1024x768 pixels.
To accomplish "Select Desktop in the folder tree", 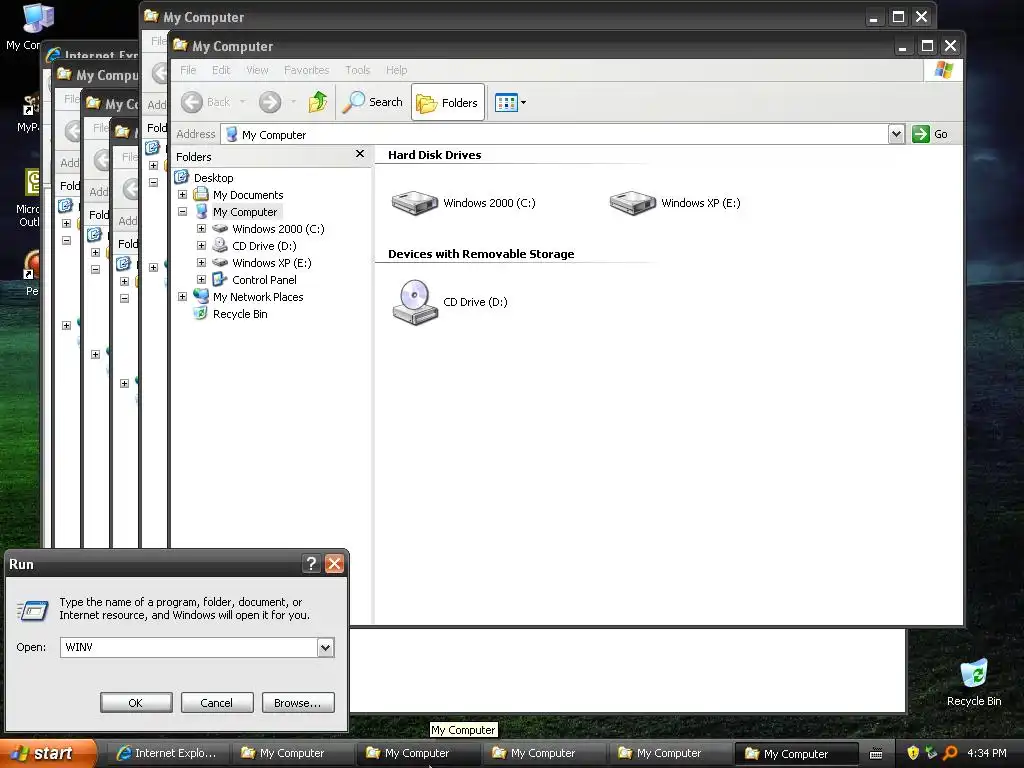I will coord(213,178).
